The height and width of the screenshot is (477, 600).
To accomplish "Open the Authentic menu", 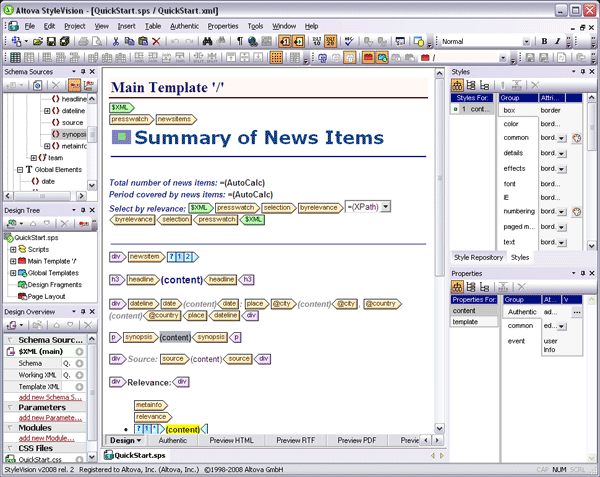I will coord(184,26).
